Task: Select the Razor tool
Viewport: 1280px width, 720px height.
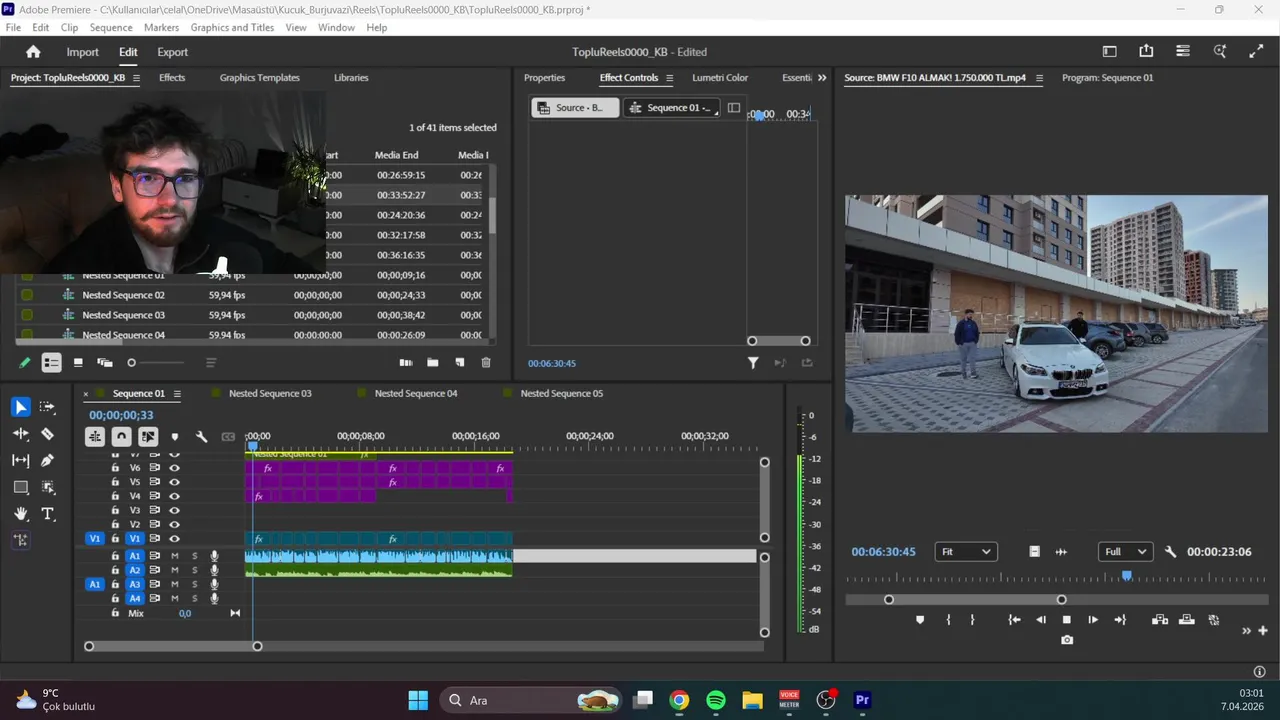Action: coord(47,434)
